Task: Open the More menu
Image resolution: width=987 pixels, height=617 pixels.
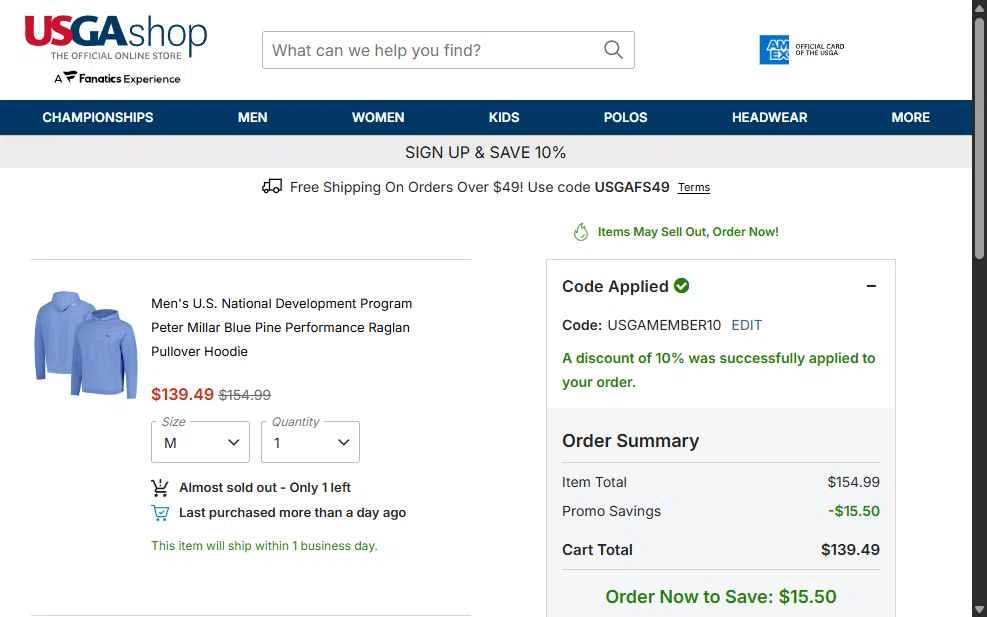Action: coord(910,117)
